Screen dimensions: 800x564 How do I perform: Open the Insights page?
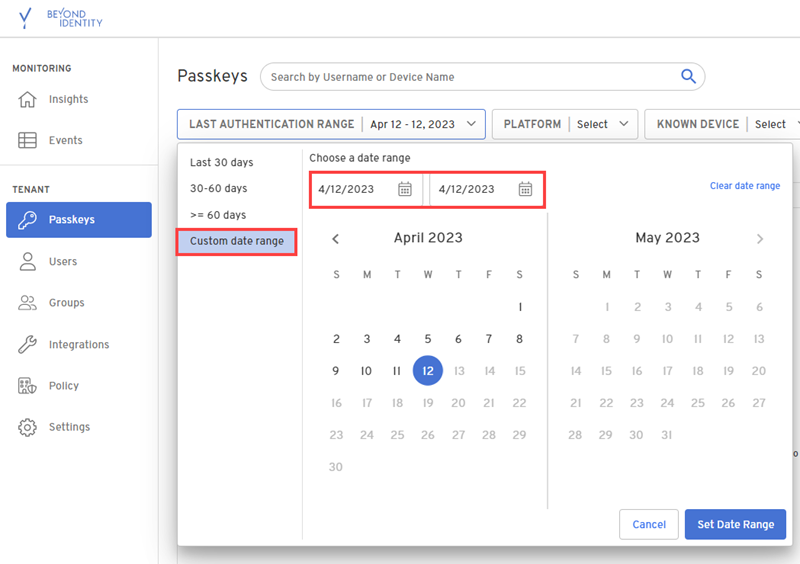pos(68,99)
